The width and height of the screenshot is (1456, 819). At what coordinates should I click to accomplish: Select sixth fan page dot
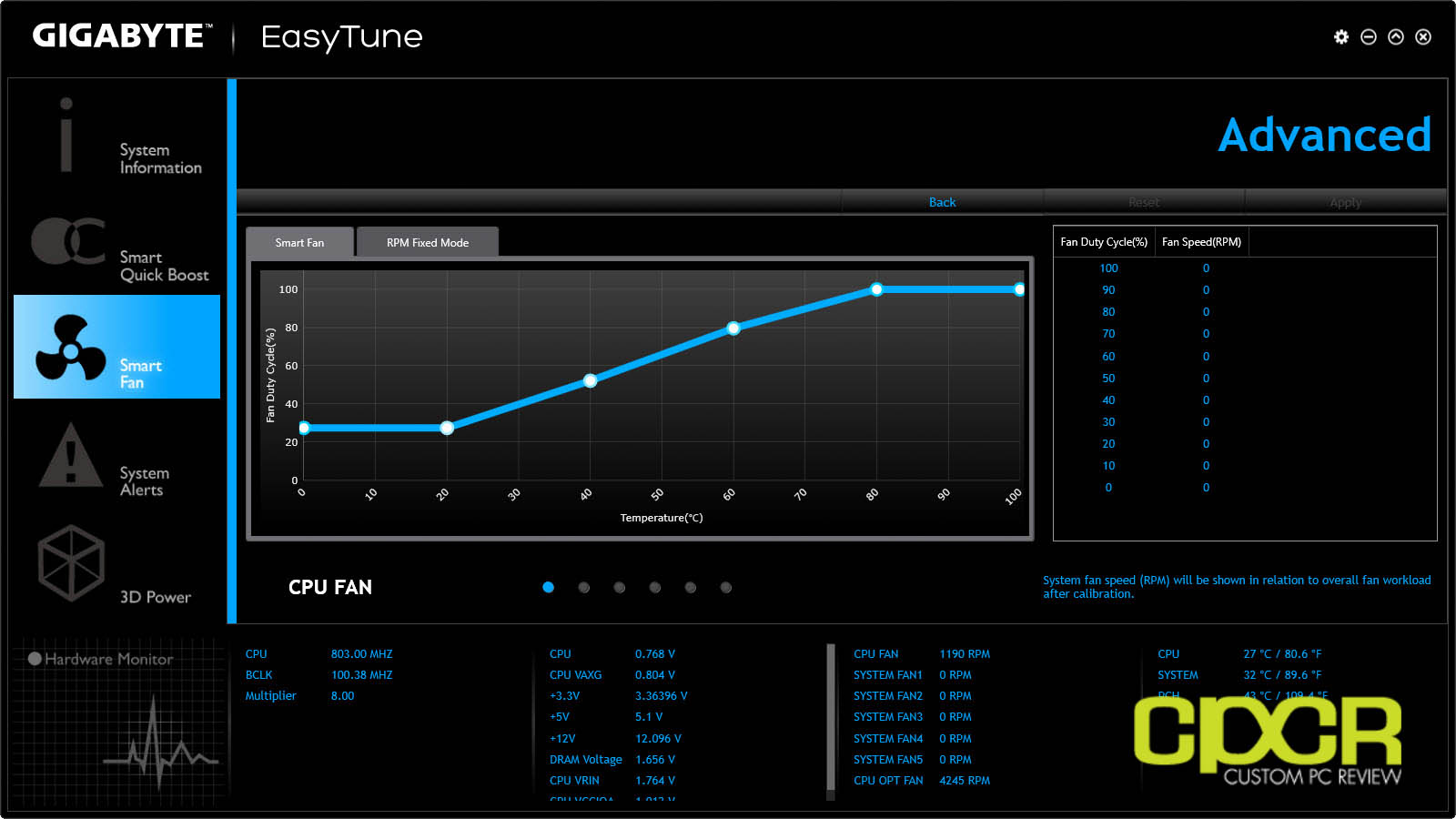tap(726, 587)
